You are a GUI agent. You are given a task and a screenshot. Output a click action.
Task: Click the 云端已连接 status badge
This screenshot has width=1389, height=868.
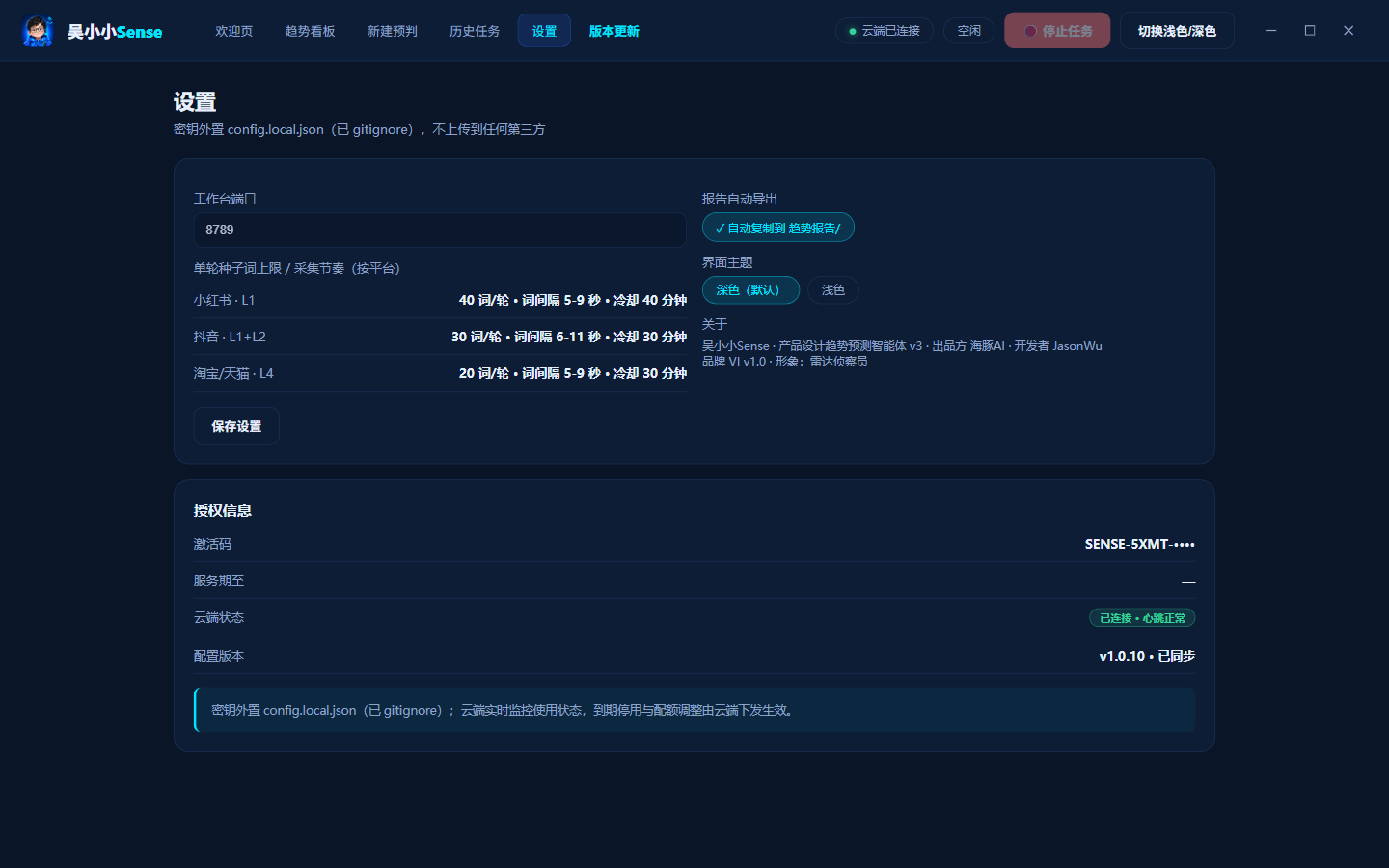pos(885,31)
